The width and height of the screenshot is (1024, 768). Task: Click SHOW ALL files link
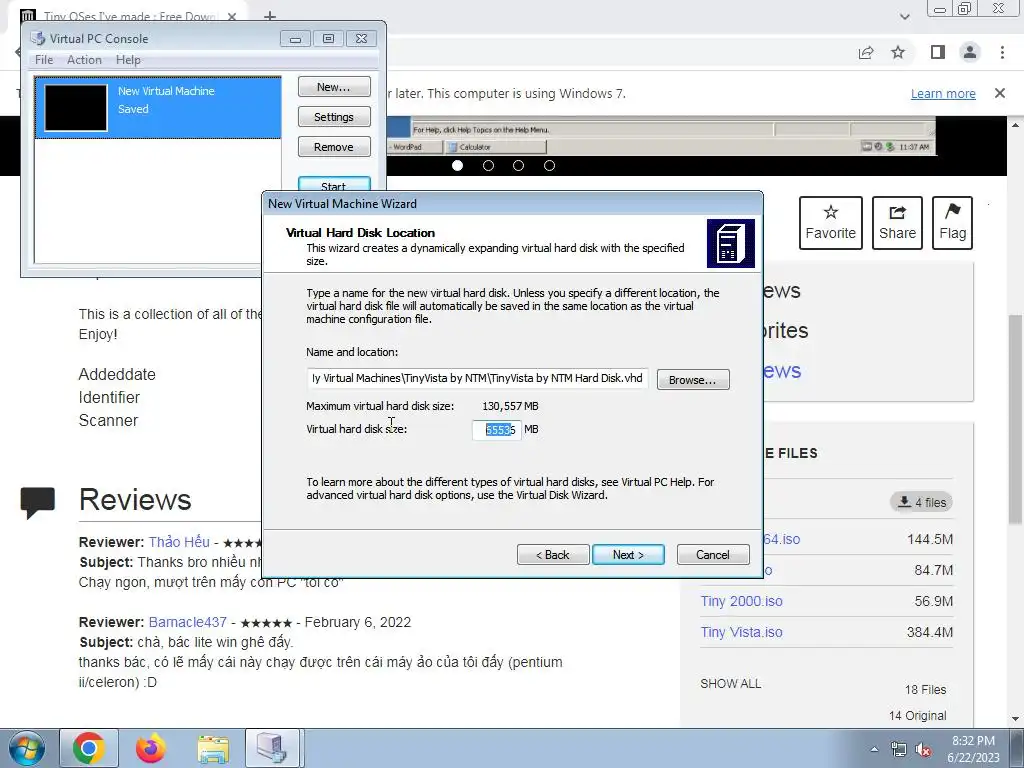(x=730, y=684)
